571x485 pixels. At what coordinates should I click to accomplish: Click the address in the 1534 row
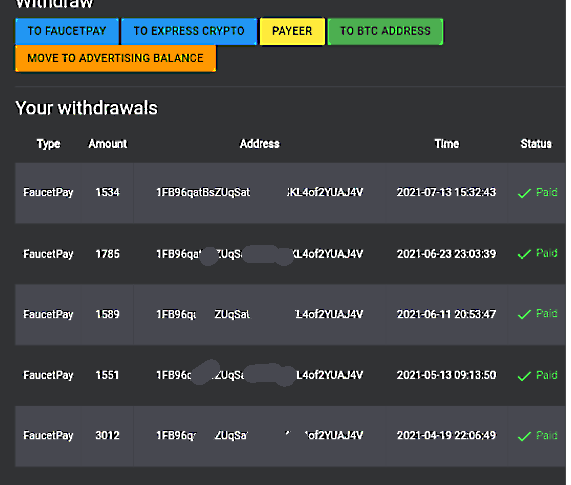pos(260,192)
